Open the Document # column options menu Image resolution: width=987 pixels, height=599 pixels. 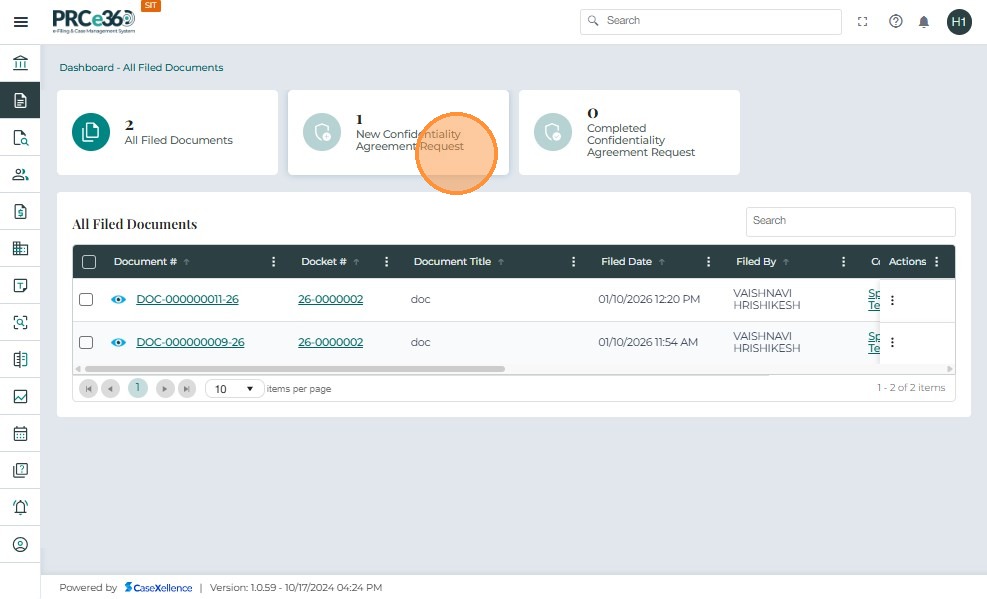pyautogui.click(x=273, y=262)
